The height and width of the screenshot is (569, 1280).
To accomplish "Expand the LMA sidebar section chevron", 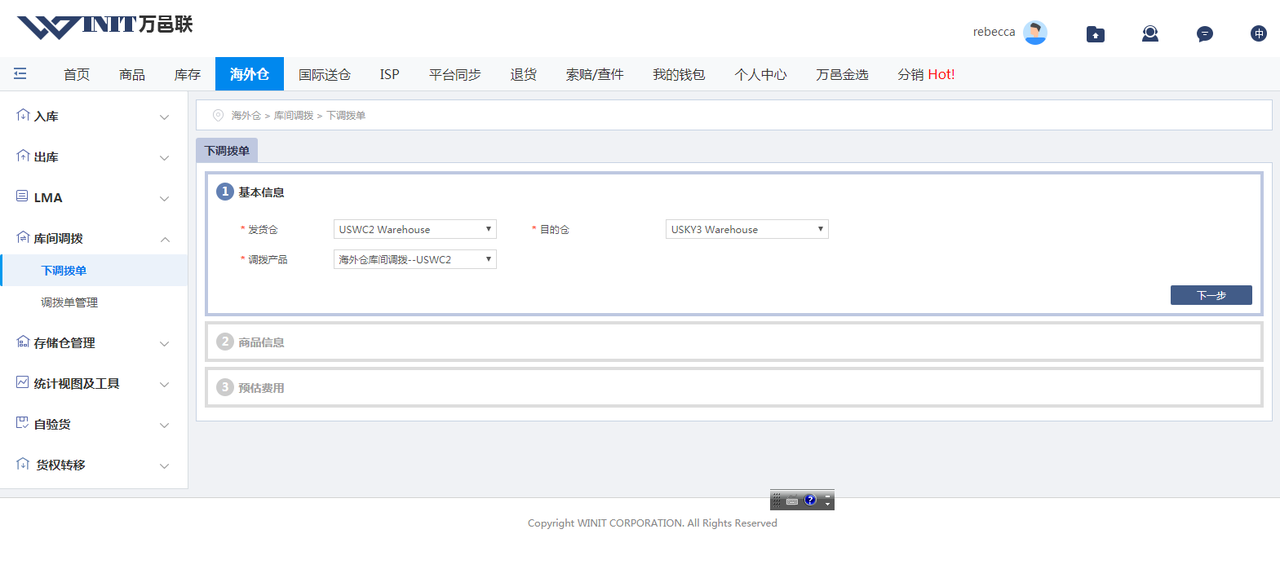I will [165, 198].
